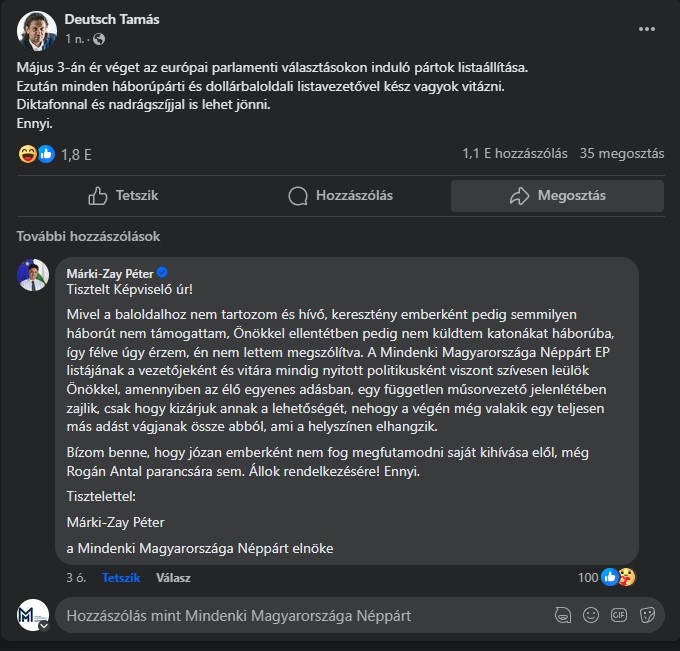Screen dimensions: 680x651
Task: Focus the Hozzászólás mint Mindenki Magyarországa Néppárt field
Action: (300, 615)
